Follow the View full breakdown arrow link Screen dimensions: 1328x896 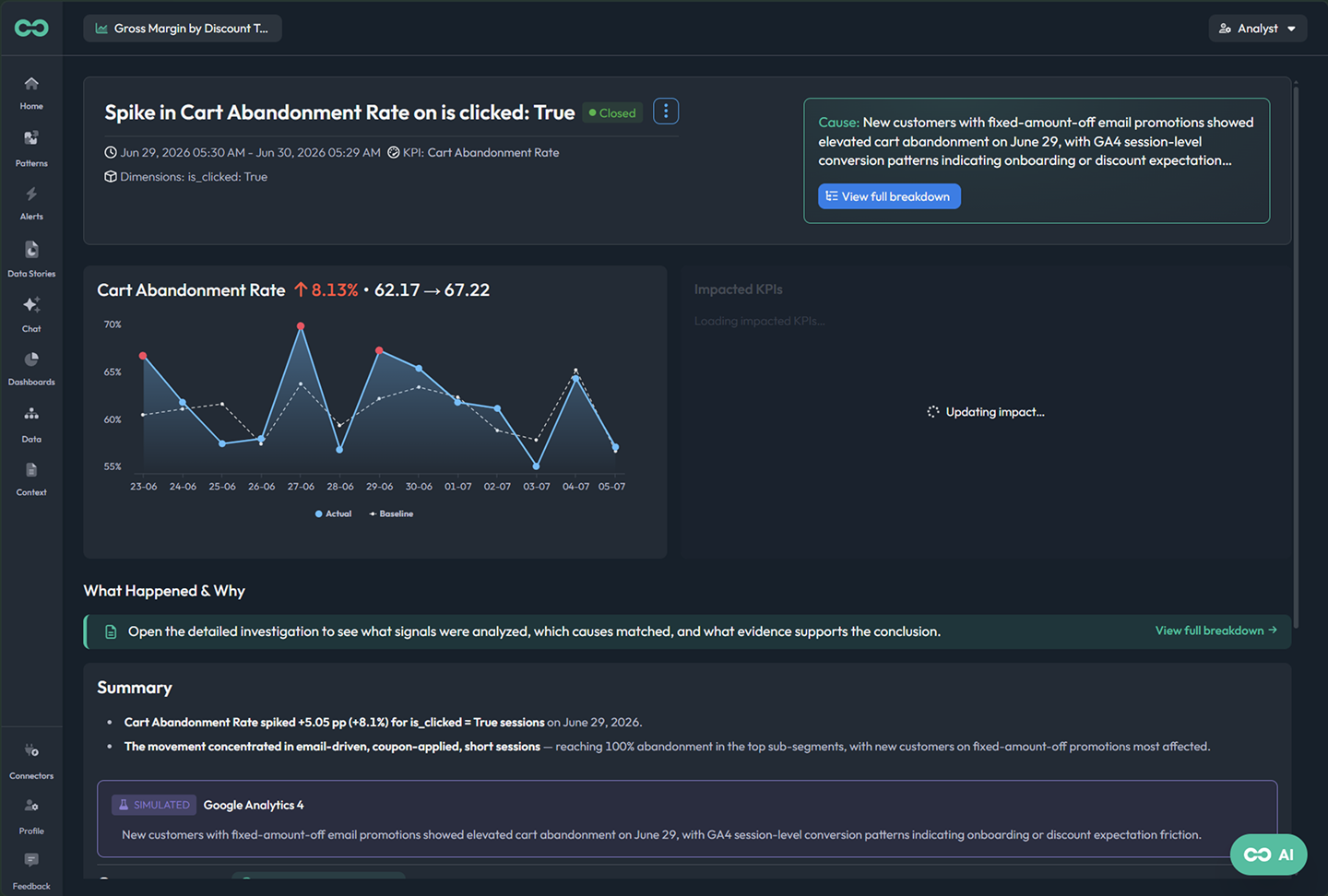(x=1215, y=631)
